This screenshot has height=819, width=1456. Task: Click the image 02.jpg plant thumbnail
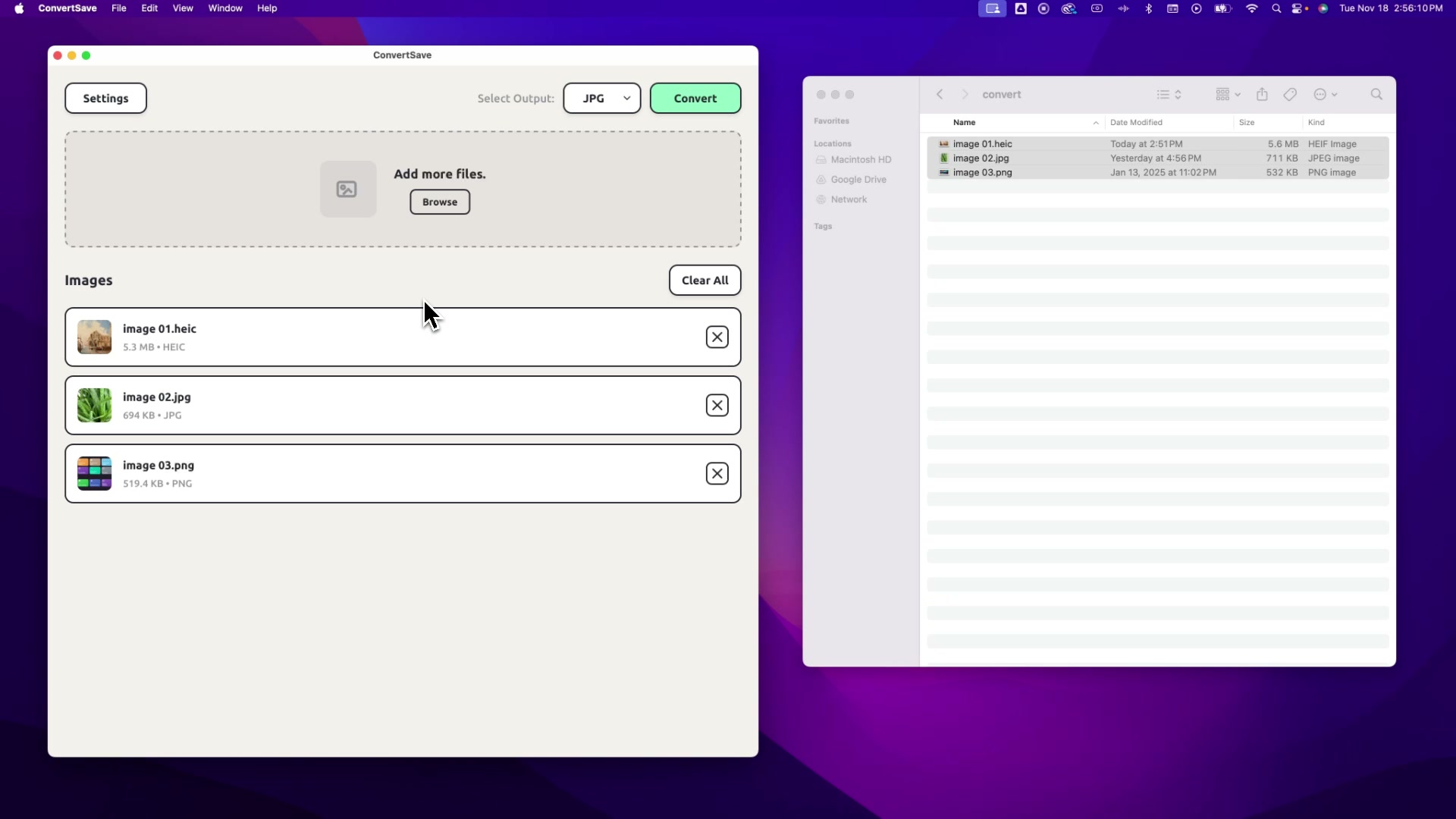click(x=95, y=406)
